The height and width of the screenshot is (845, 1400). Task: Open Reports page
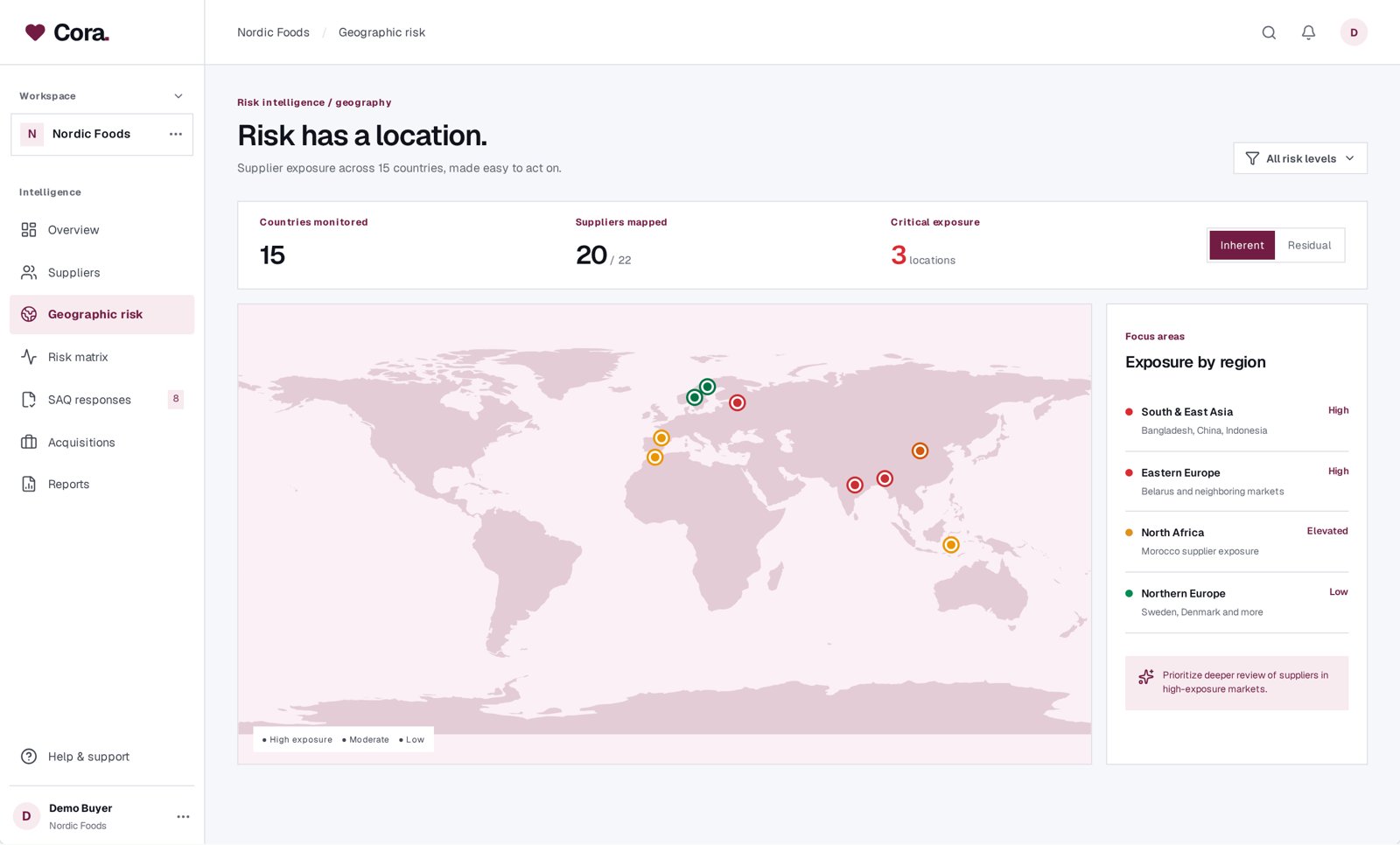tap(101, 484)
